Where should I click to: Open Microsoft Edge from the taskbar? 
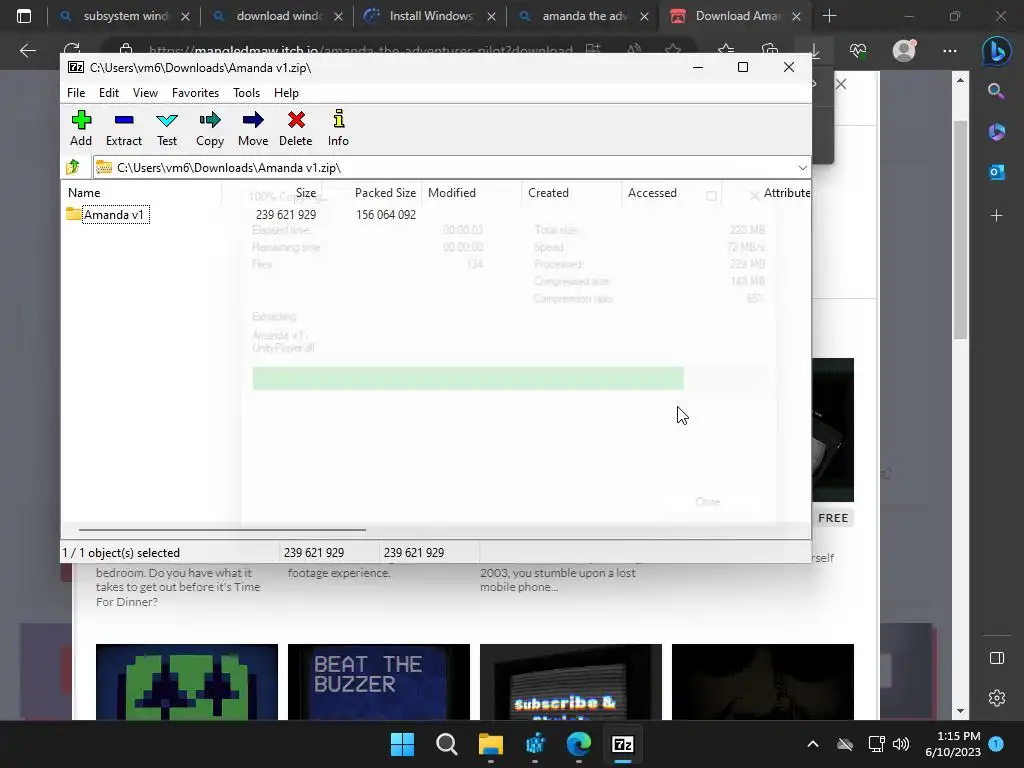579,744
